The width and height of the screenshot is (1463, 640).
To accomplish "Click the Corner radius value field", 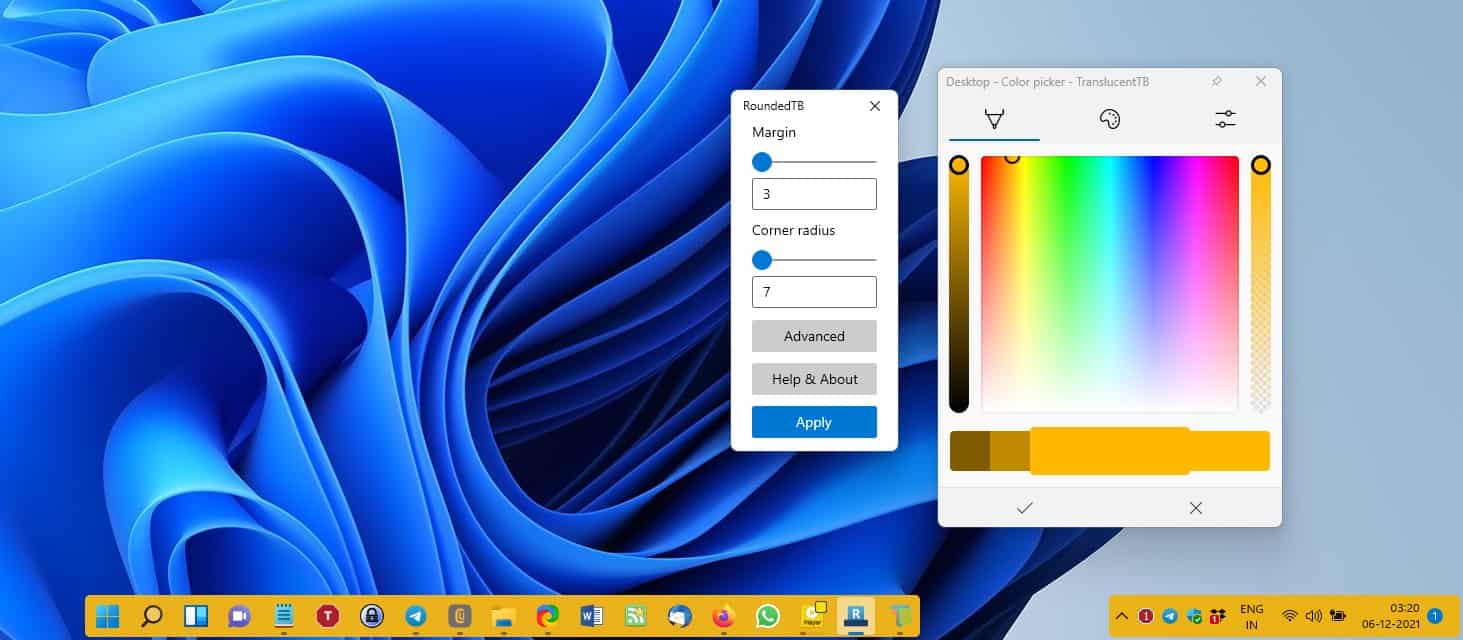I will (814, 292).
